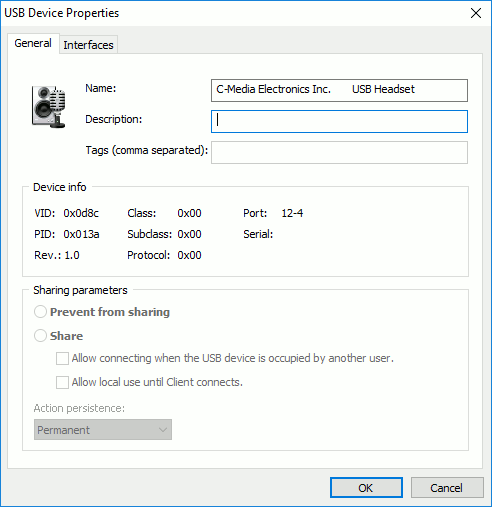This screenshot has height=507, width=492.
Task: Click the PID value 0x013a
Action: (x=81, y=234)
